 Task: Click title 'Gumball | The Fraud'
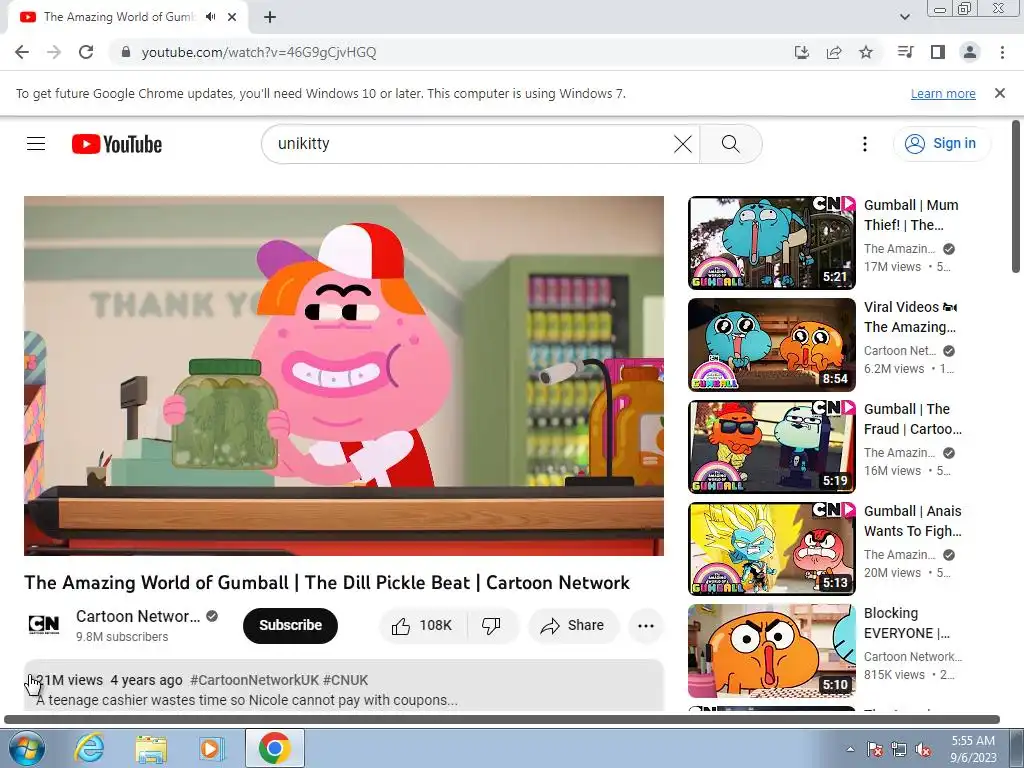click(913, 419)
